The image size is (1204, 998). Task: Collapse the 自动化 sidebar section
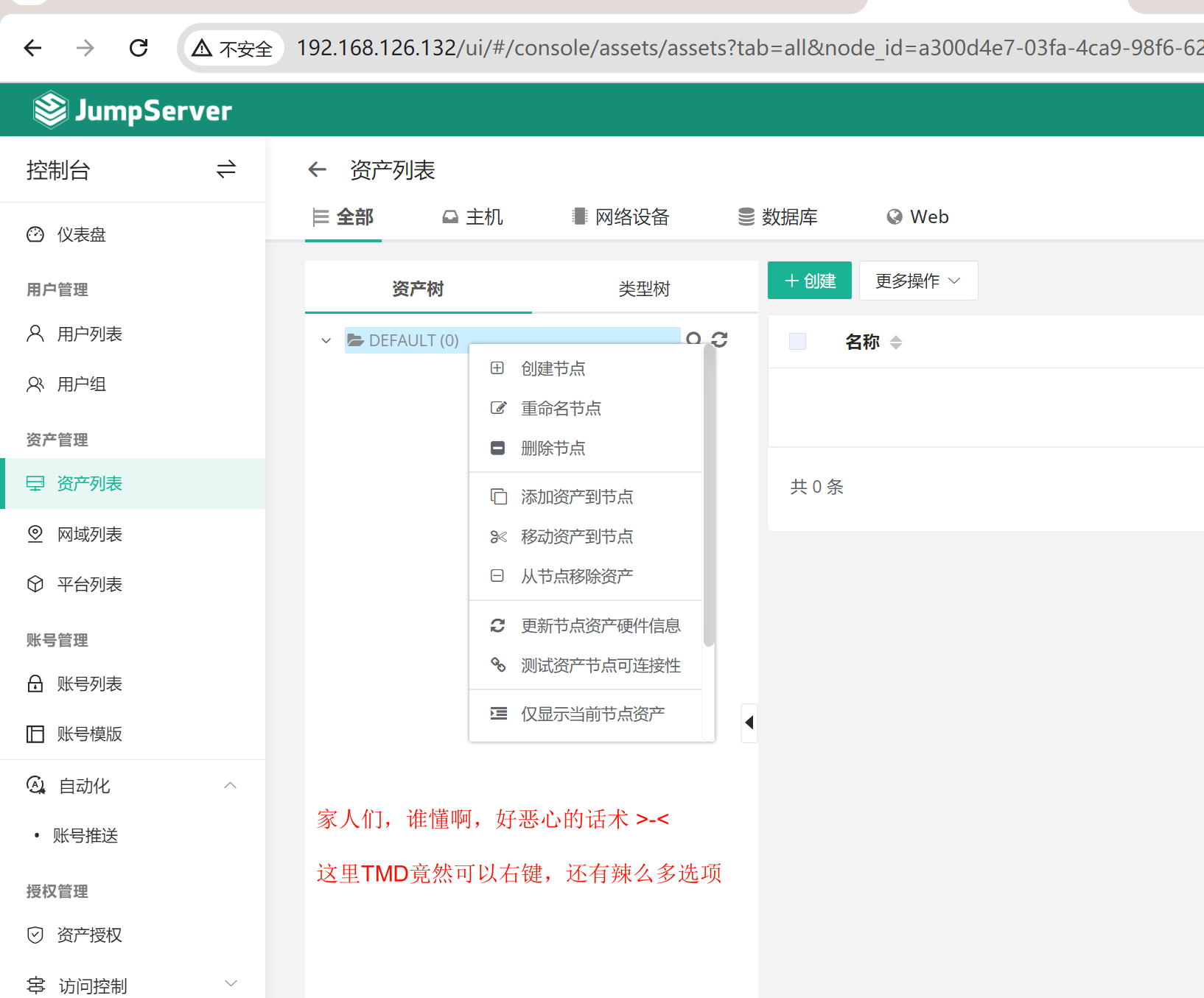230,786
